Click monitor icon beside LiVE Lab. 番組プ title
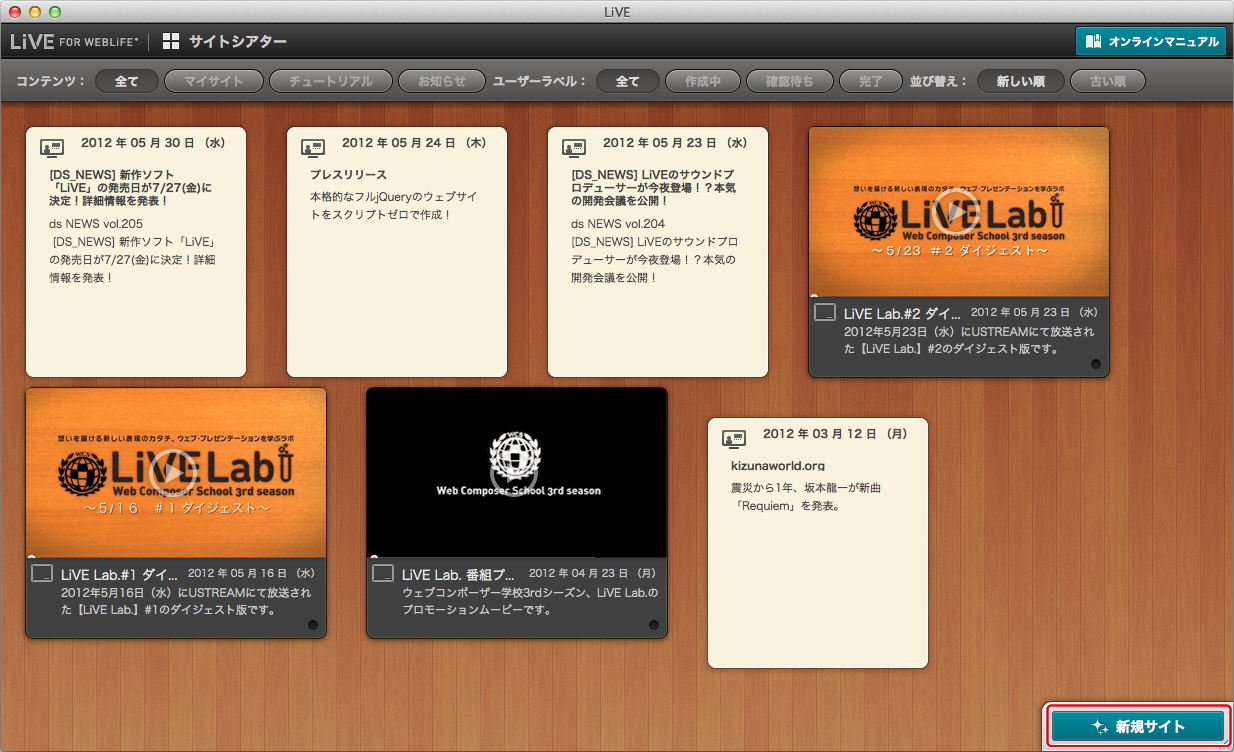 click(383, 573)
